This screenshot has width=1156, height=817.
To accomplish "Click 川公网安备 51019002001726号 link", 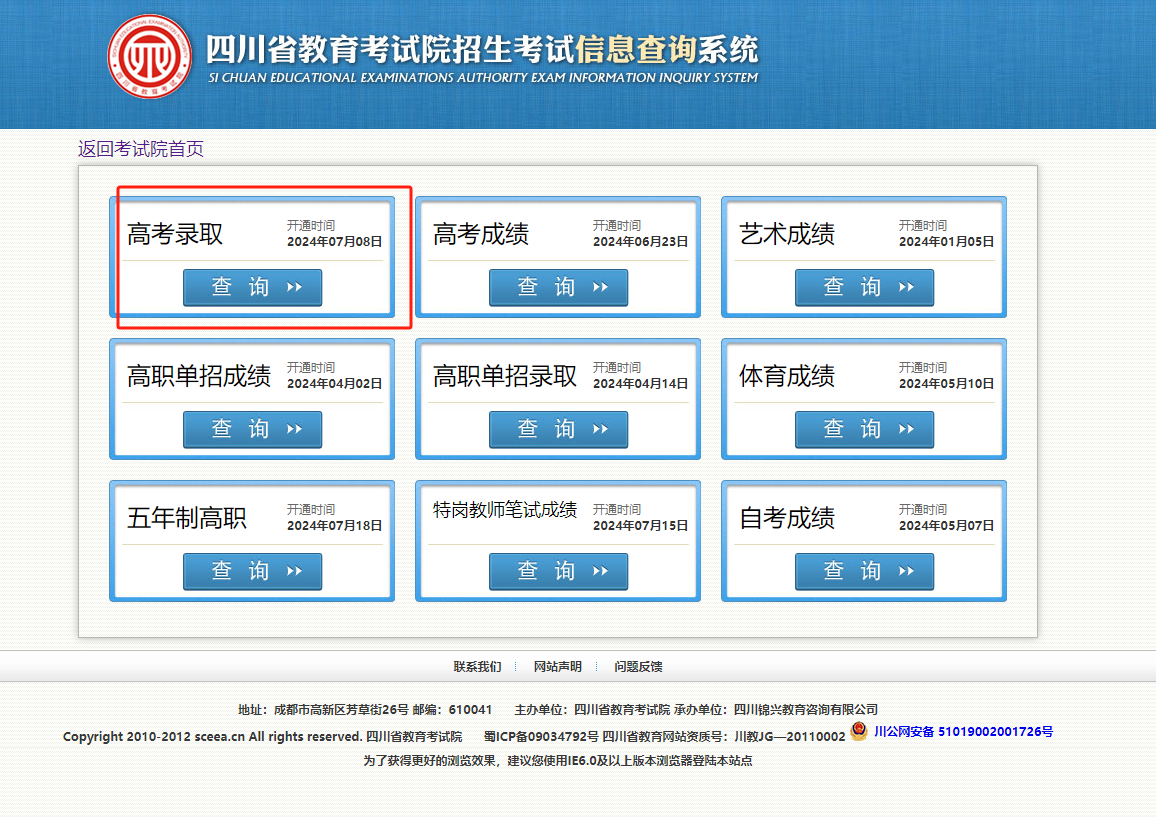I will [x=963, y=732].
